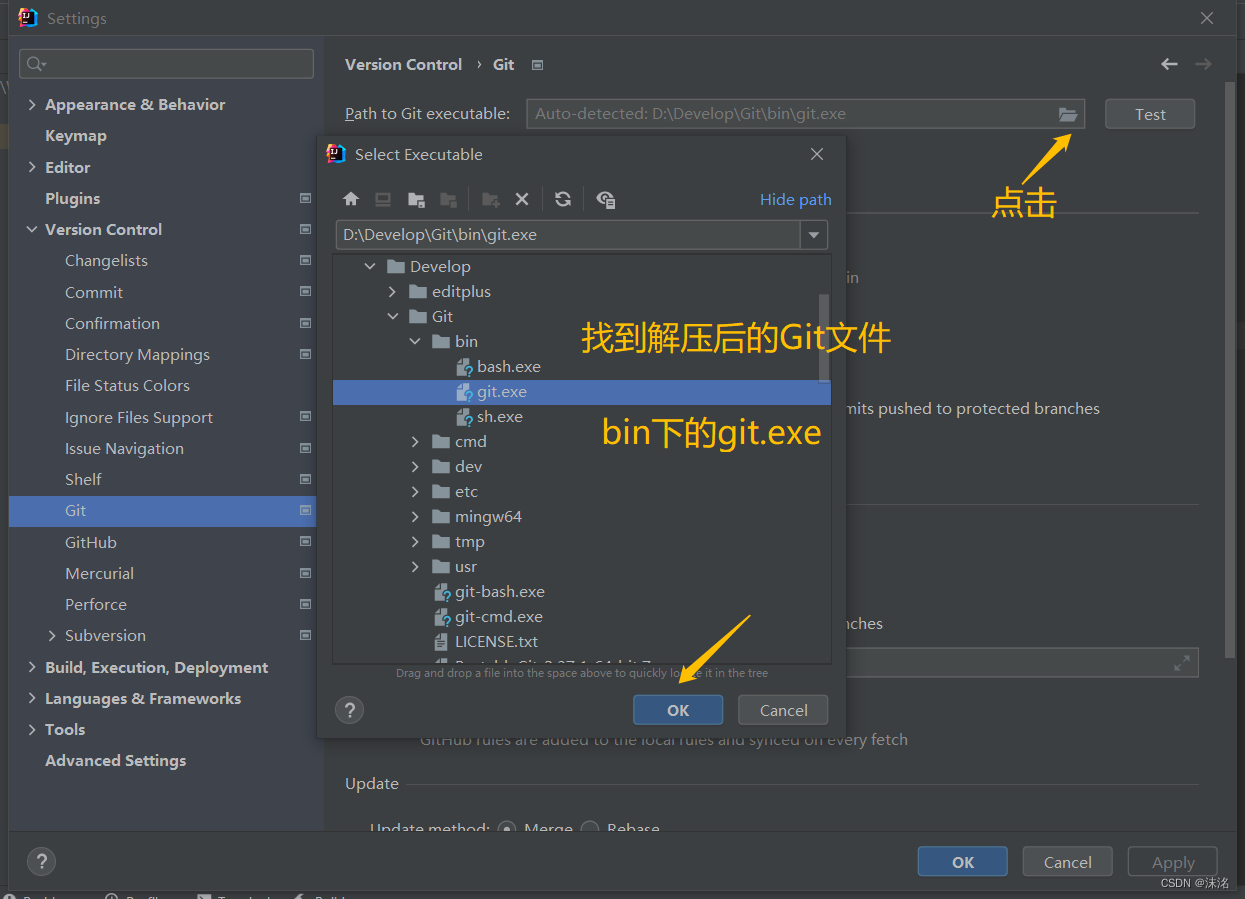This screenshot has height=899, width=1245.
Task: Select git-bash.exe in the tree
Action: pyautogui.click(x=499, y=591)
